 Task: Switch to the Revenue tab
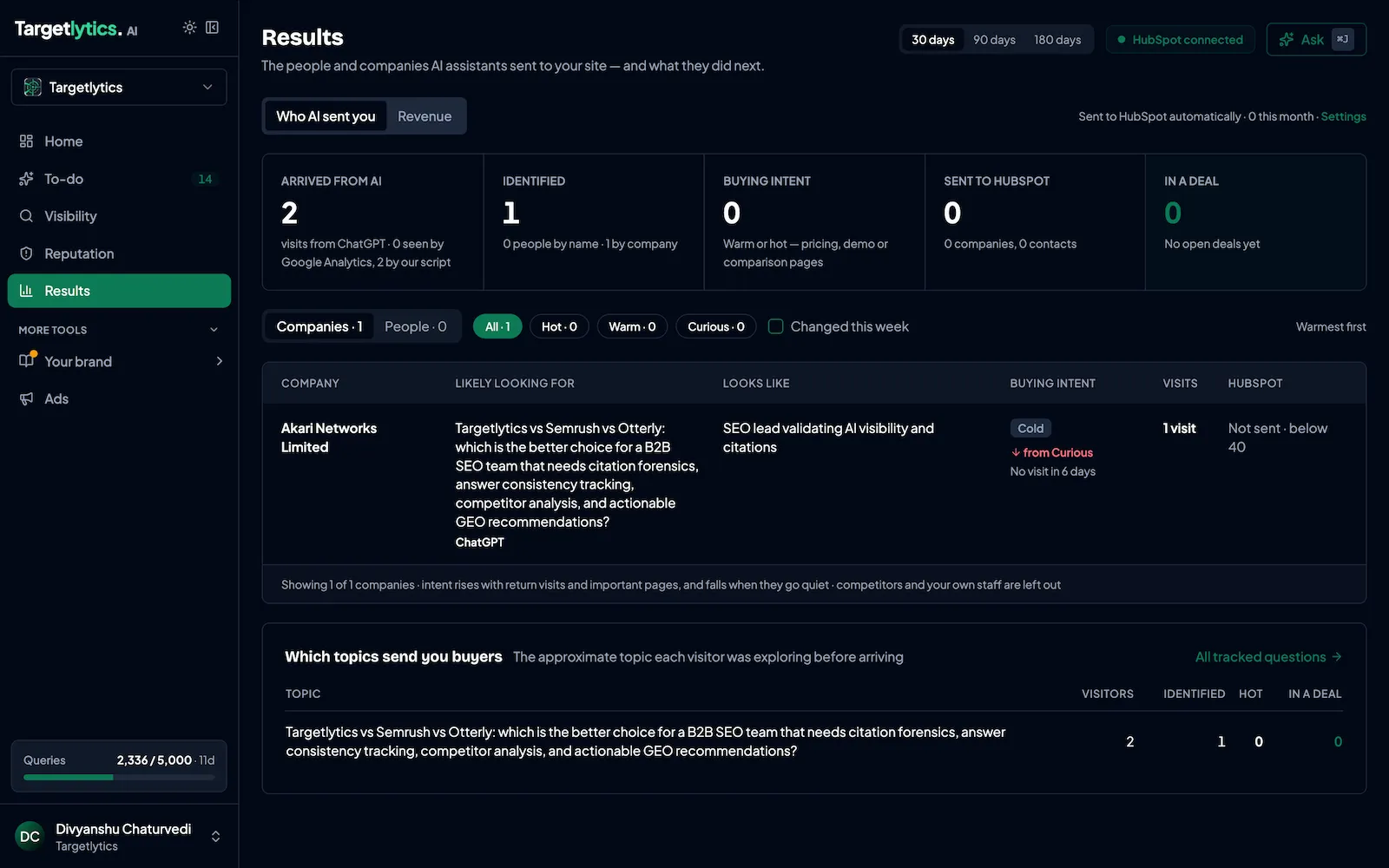click(x=425, y=116)
